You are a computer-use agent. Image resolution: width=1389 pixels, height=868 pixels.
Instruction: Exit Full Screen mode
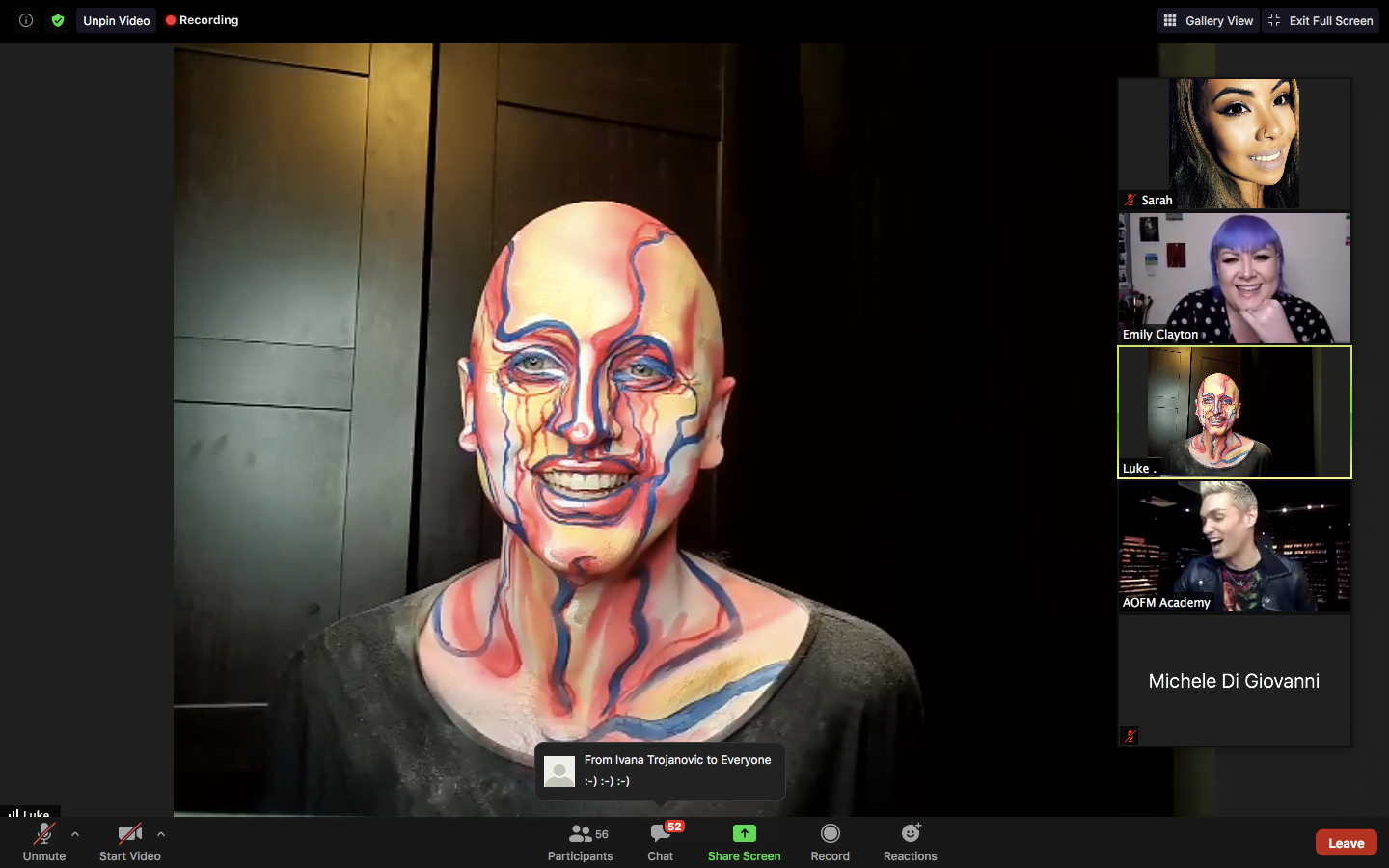click(1321, 20)
